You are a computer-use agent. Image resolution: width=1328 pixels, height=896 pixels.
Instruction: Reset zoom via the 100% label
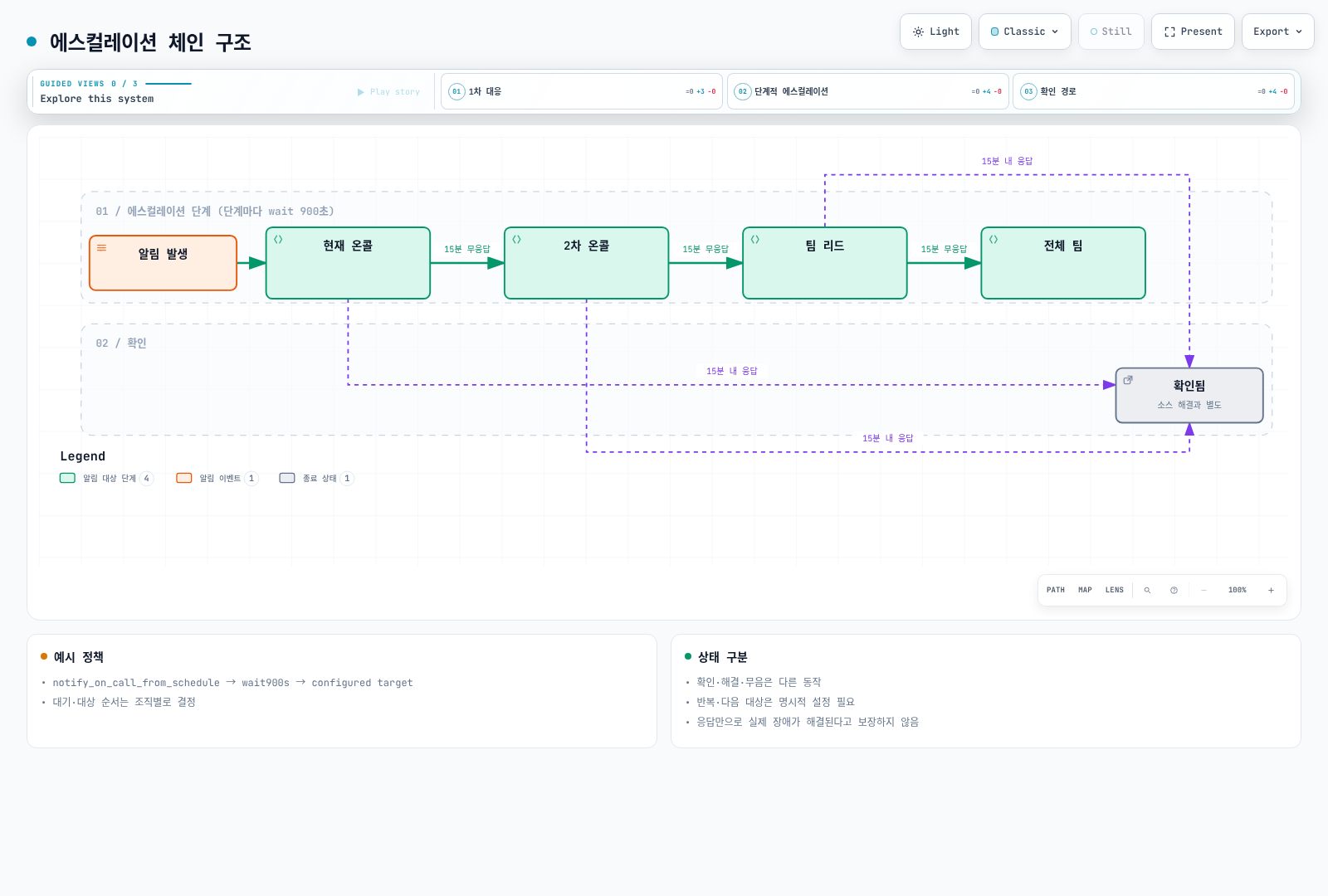(1238, 591)
